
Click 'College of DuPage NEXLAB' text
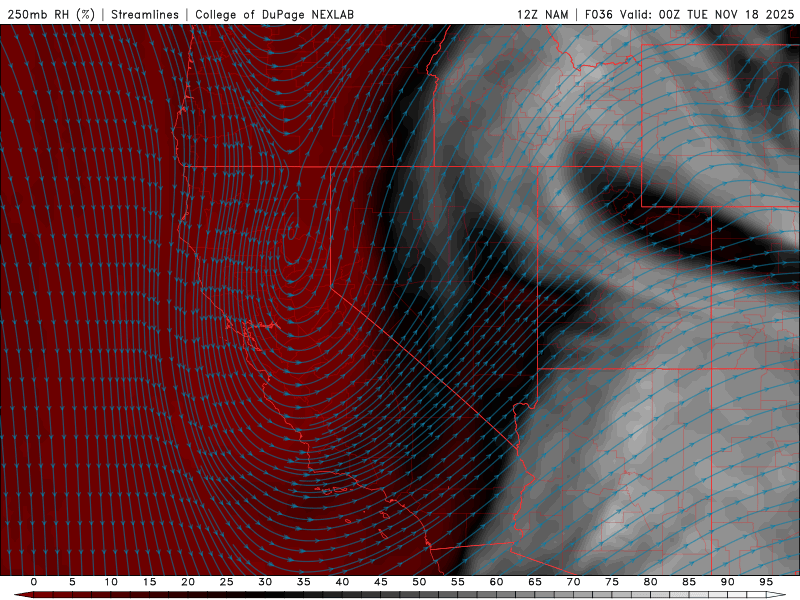(274, 14)
